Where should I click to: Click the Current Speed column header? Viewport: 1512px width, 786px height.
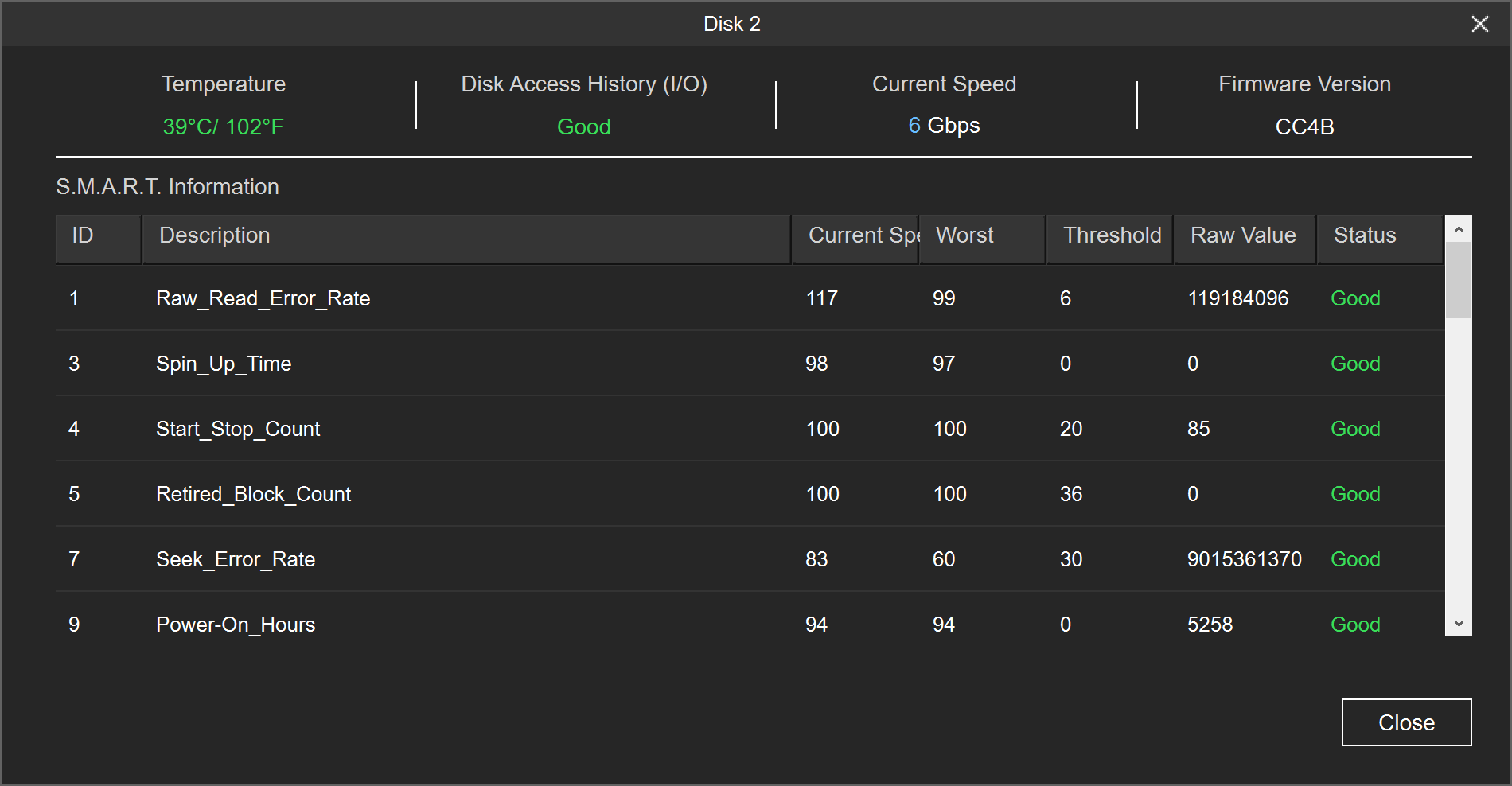855,235
